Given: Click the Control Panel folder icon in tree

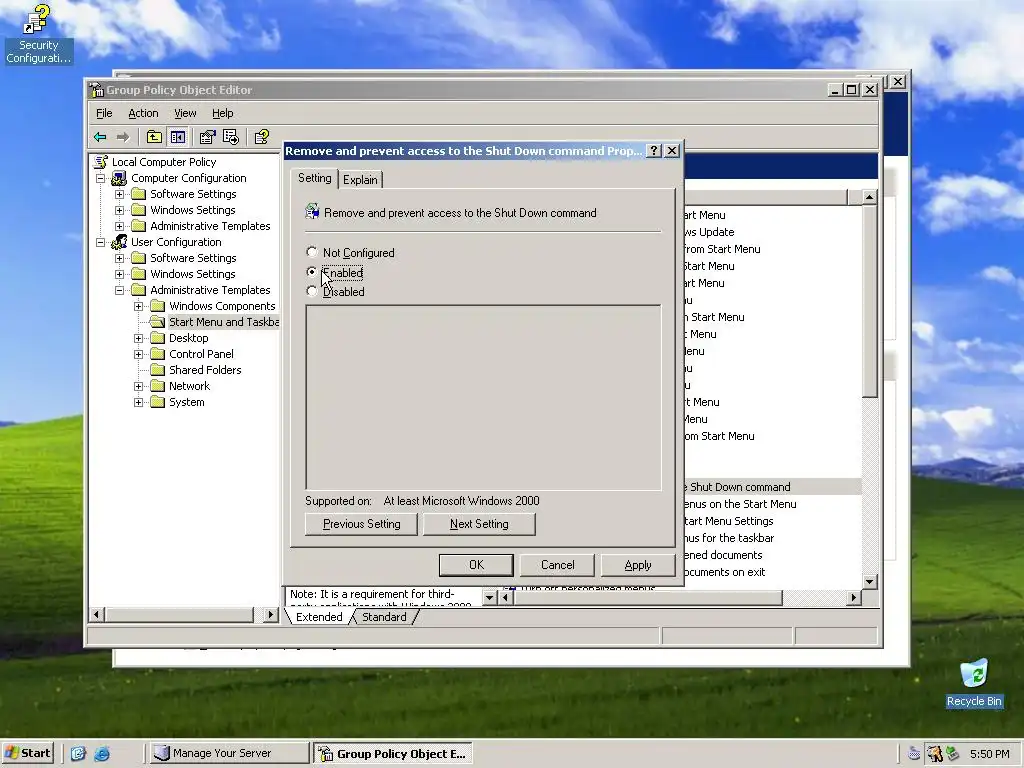Looking at the screenshot, I should 157,354.
